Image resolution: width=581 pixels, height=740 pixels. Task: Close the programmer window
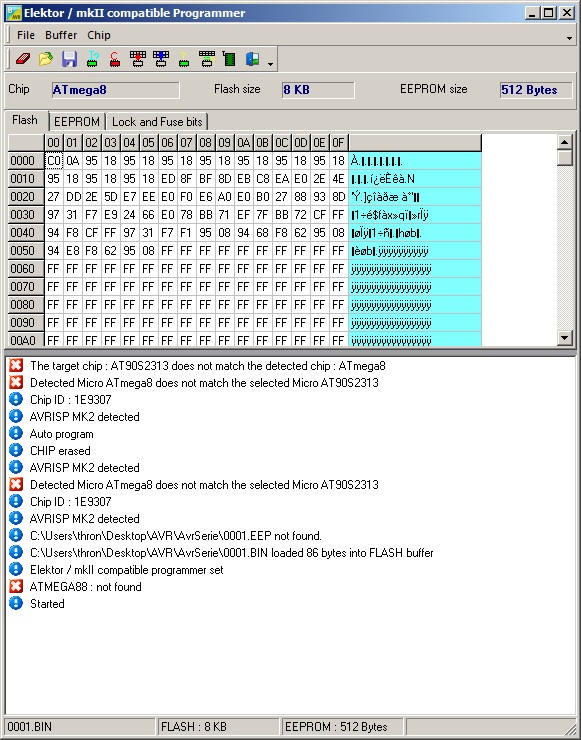[x=566, y=13]
